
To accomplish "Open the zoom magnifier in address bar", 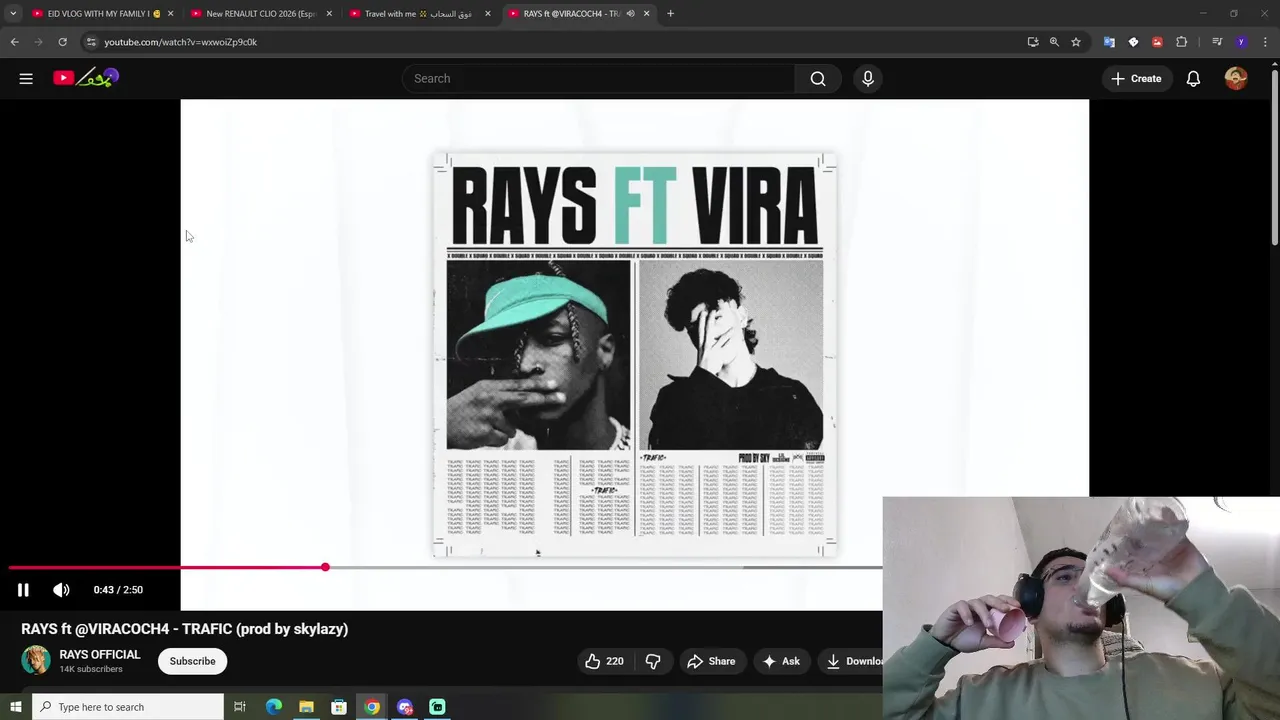I will point(1054,42).
